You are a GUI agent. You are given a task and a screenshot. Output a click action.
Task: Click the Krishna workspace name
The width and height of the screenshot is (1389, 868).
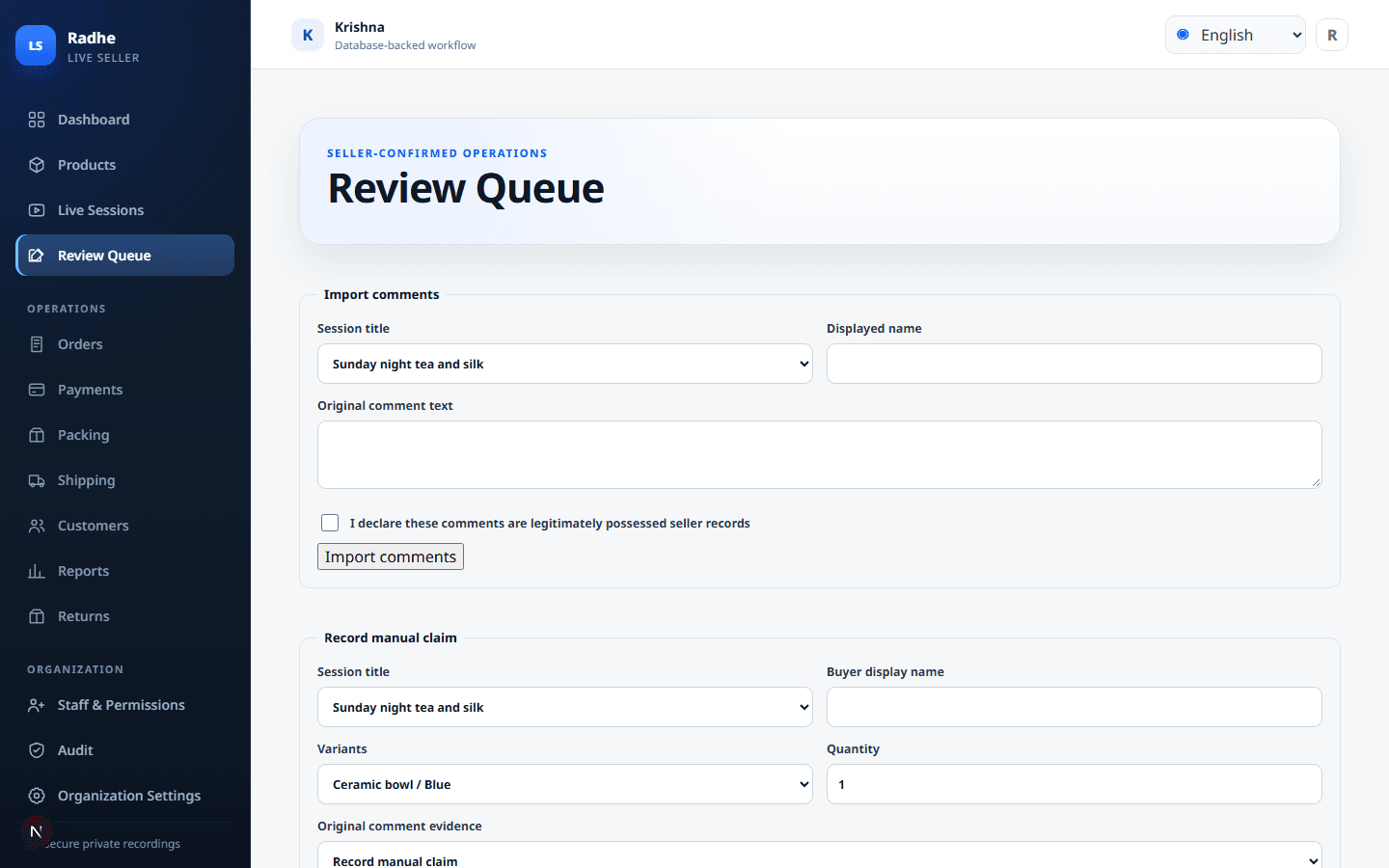coord(360,27)
